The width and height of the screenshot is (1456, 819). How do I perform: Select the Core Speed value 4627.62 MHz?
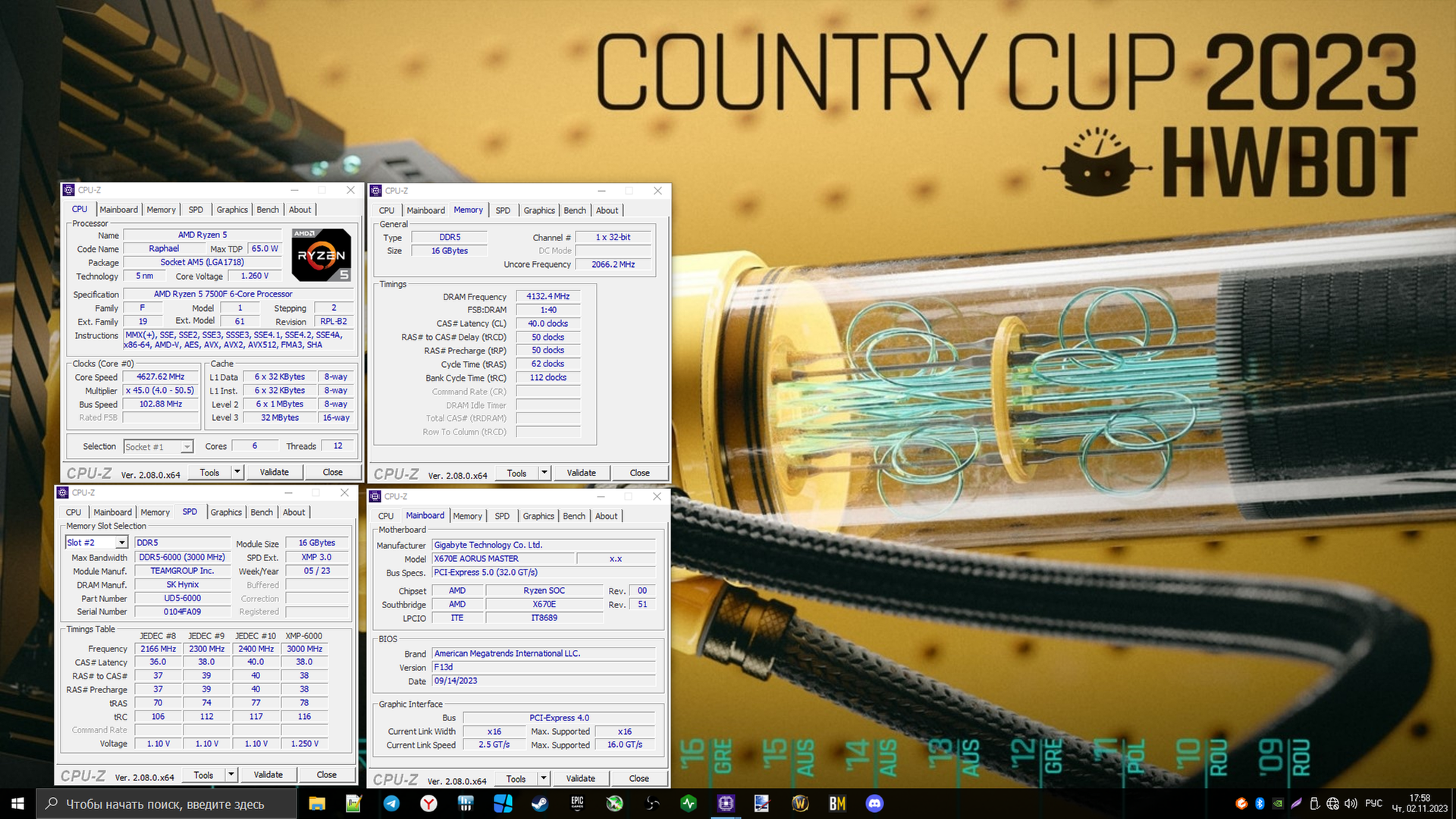[161, 377]
